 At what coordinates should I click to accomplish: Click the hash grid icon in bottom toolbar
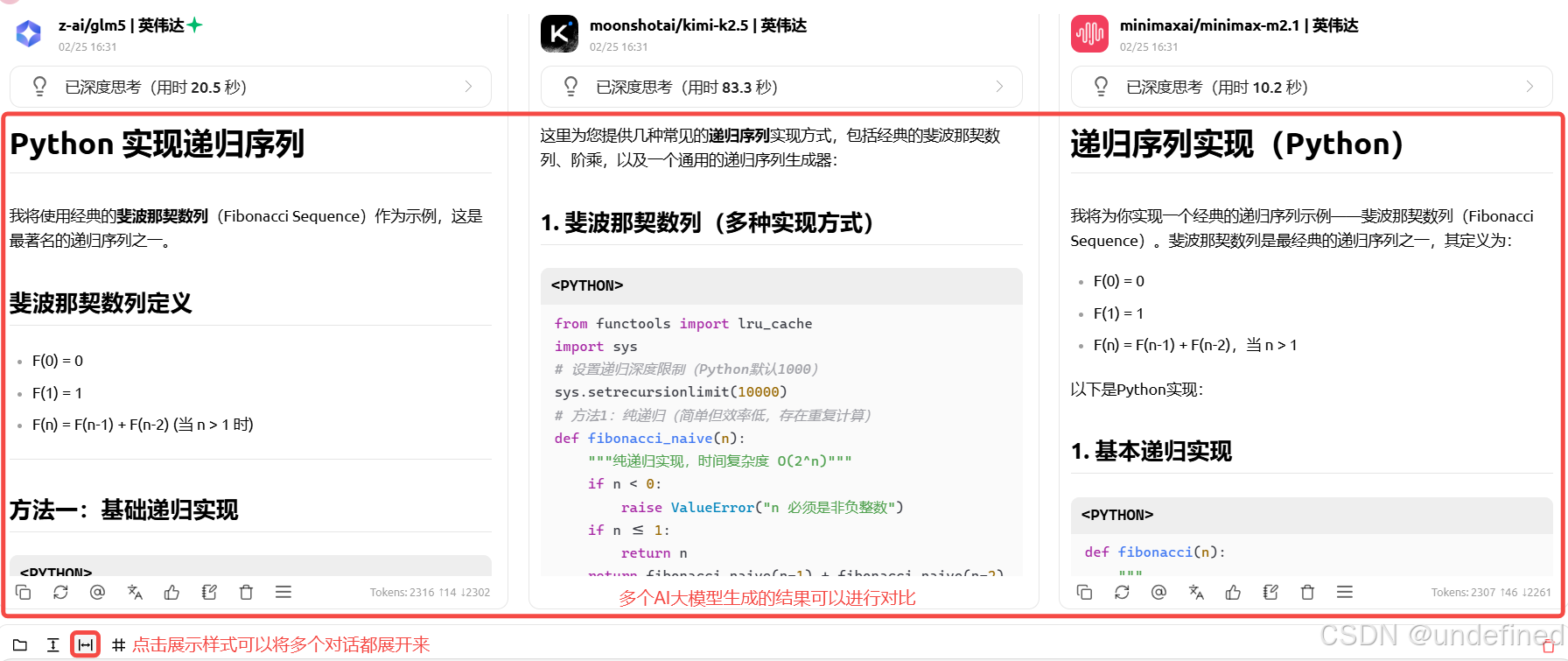pyautogui.click(x=119, y=645)
